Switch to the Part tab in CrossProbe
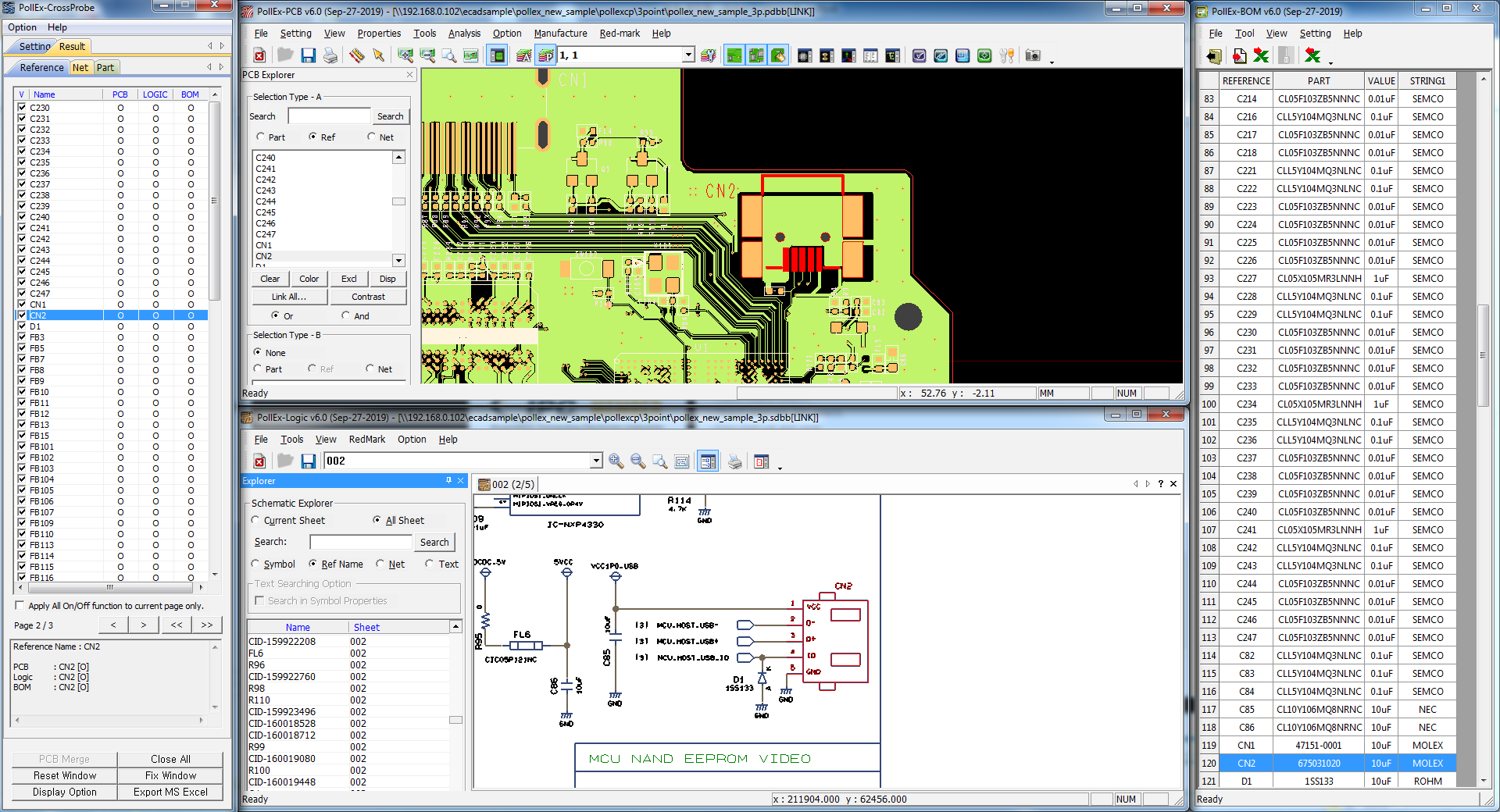The width and height of the screenshot is (1500, 812). click(x=105, y=67)
